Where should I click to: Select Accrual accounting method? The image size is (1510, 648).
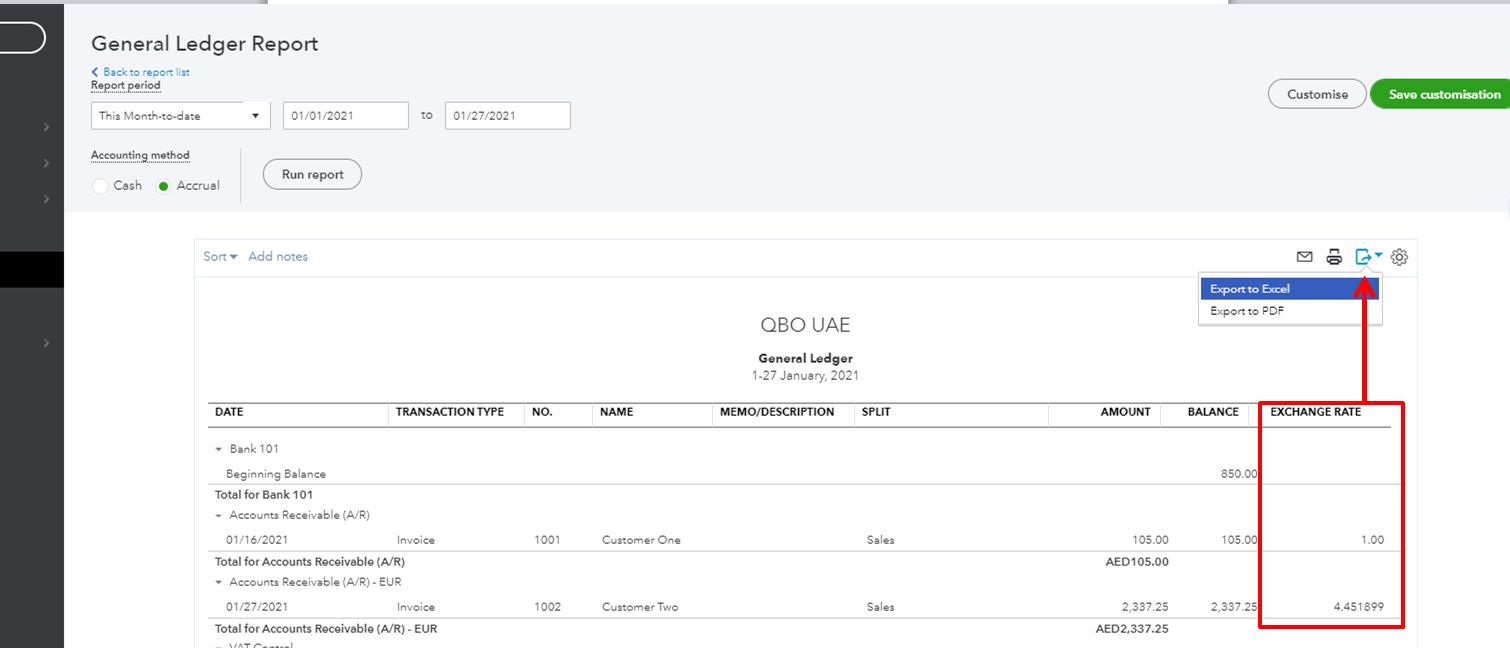click(x=164, y=186)
